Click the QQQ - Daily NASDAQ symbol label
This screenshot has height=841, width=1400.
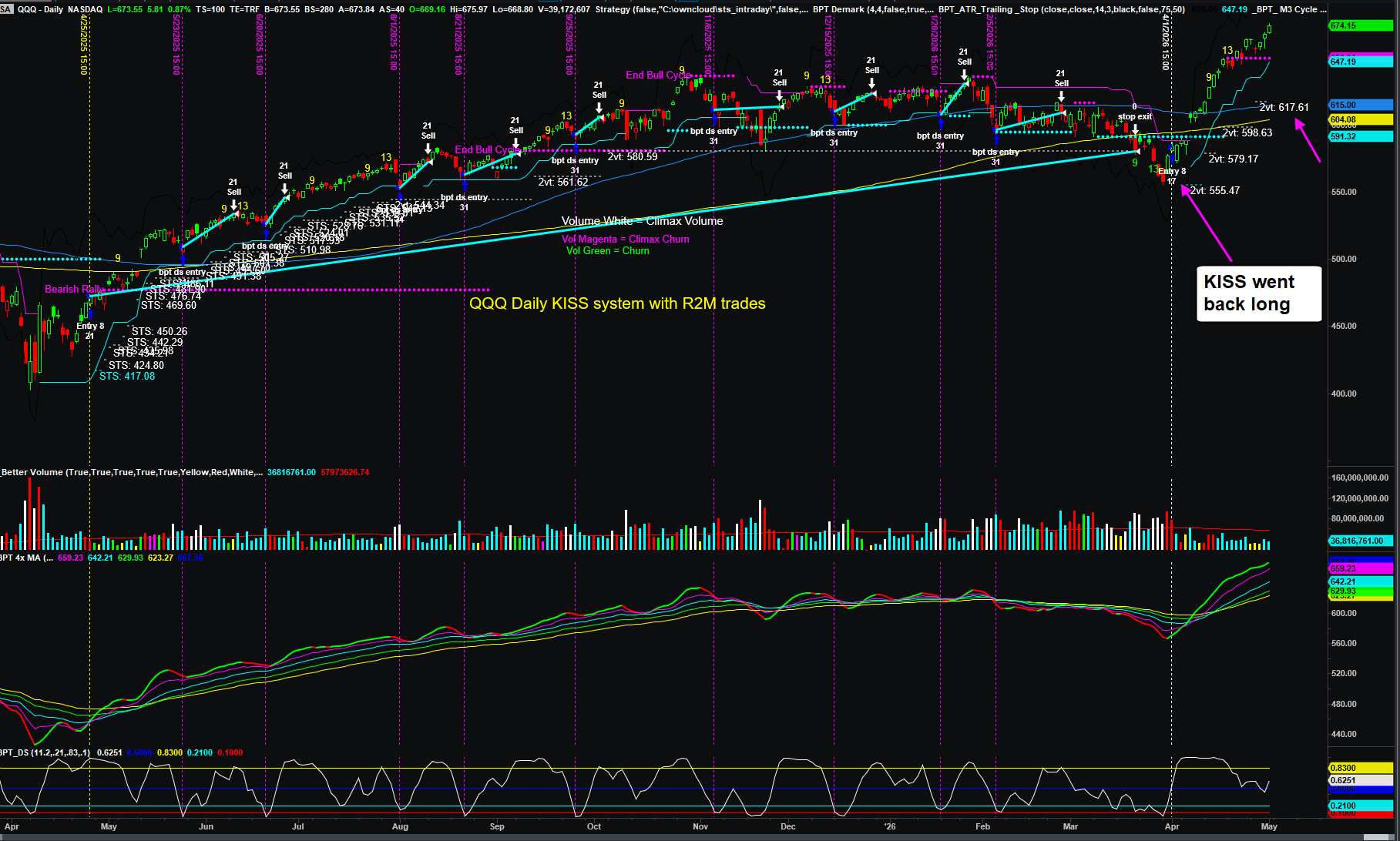[x=60, y=9]
